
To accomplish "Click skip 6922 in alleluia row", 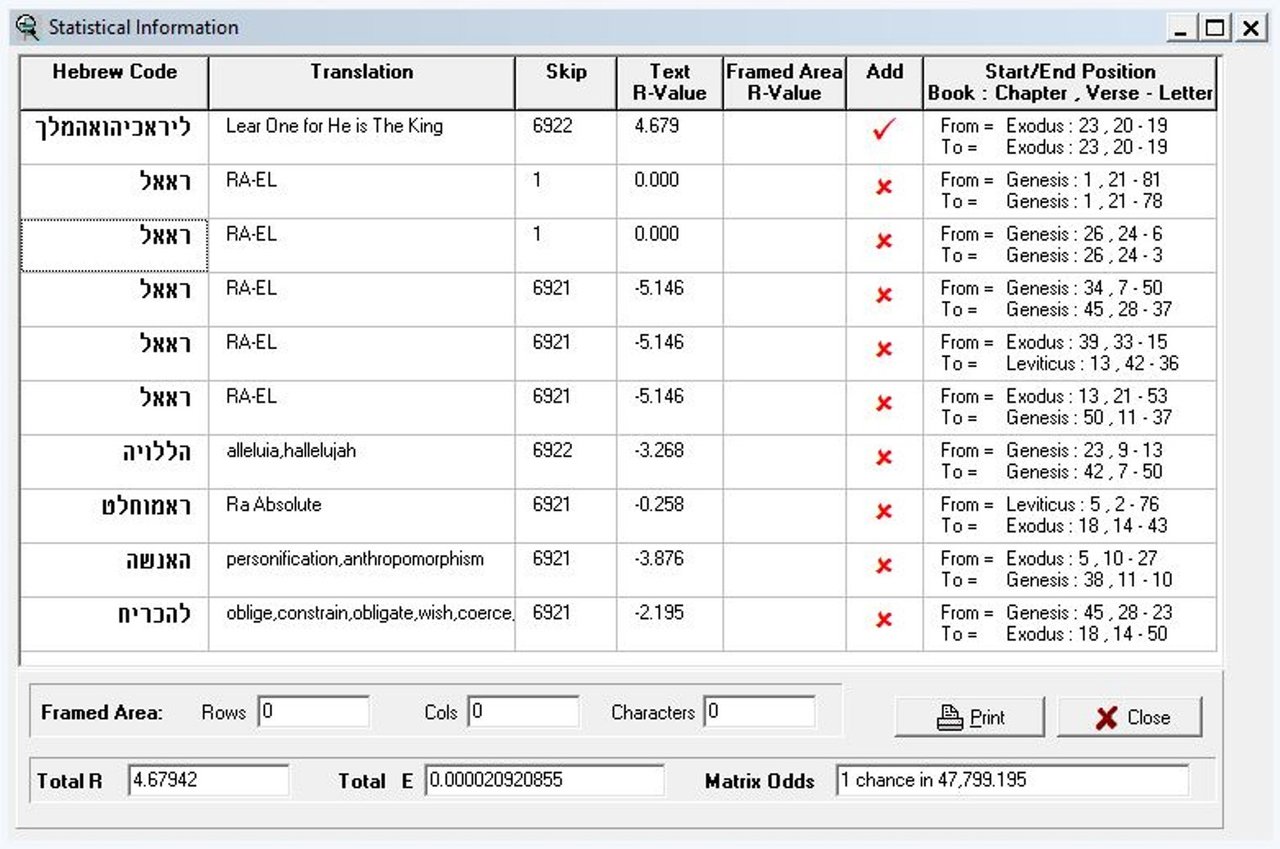I will pyautogui.click(x=565, y=461).
